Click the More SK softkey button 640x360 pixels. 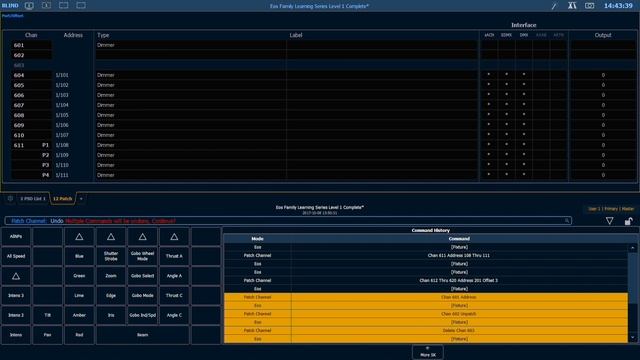click(428, 352)
